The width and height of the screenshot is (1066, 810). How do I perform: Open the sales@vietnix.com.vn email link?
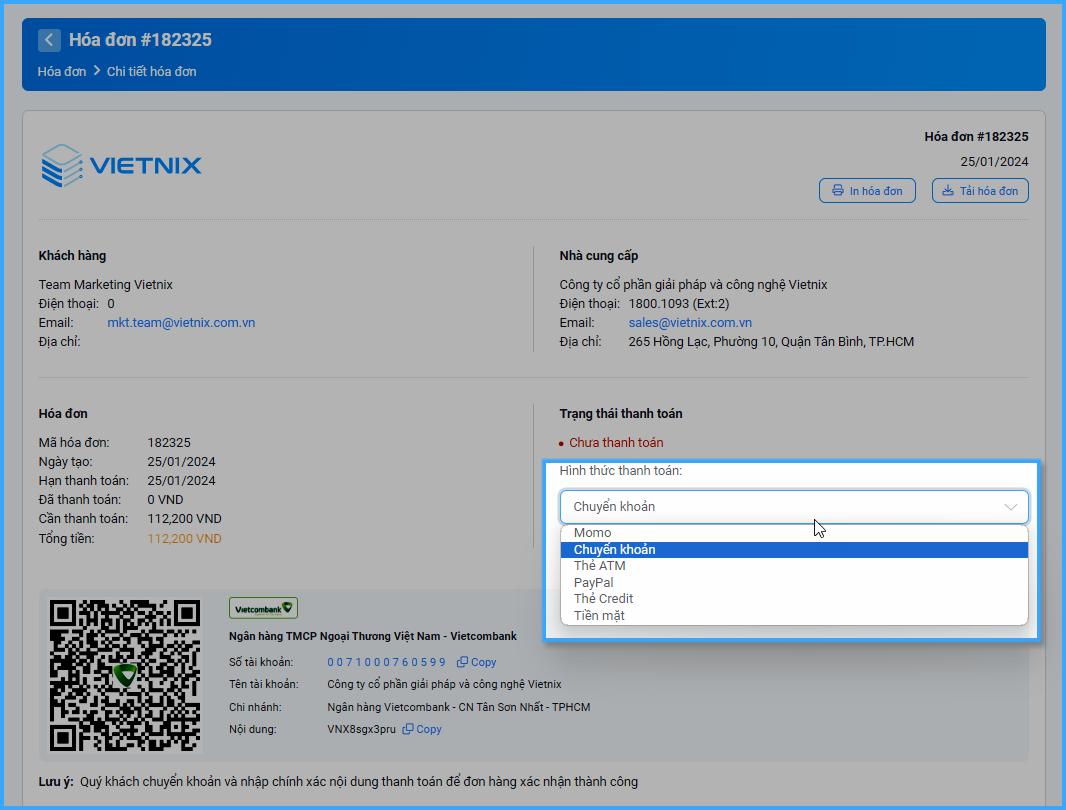pyautogui.click(x=690, y=323)
